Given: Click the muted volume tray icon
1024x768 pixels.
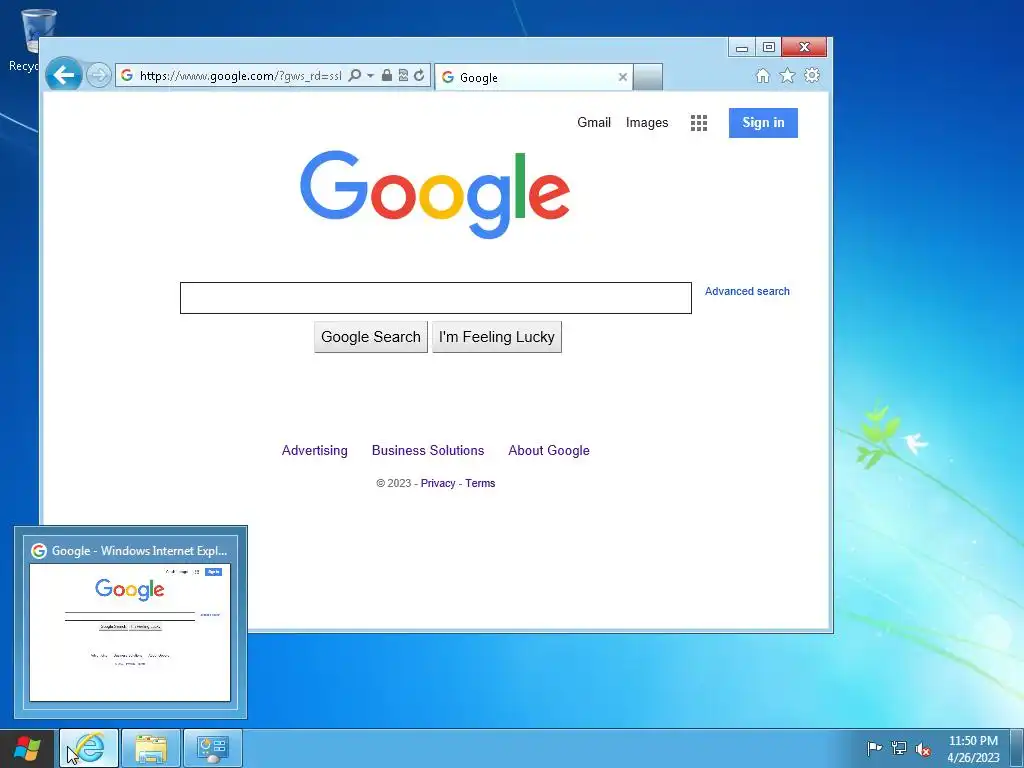Looking at the screenshot, I should tap(923, 749).
